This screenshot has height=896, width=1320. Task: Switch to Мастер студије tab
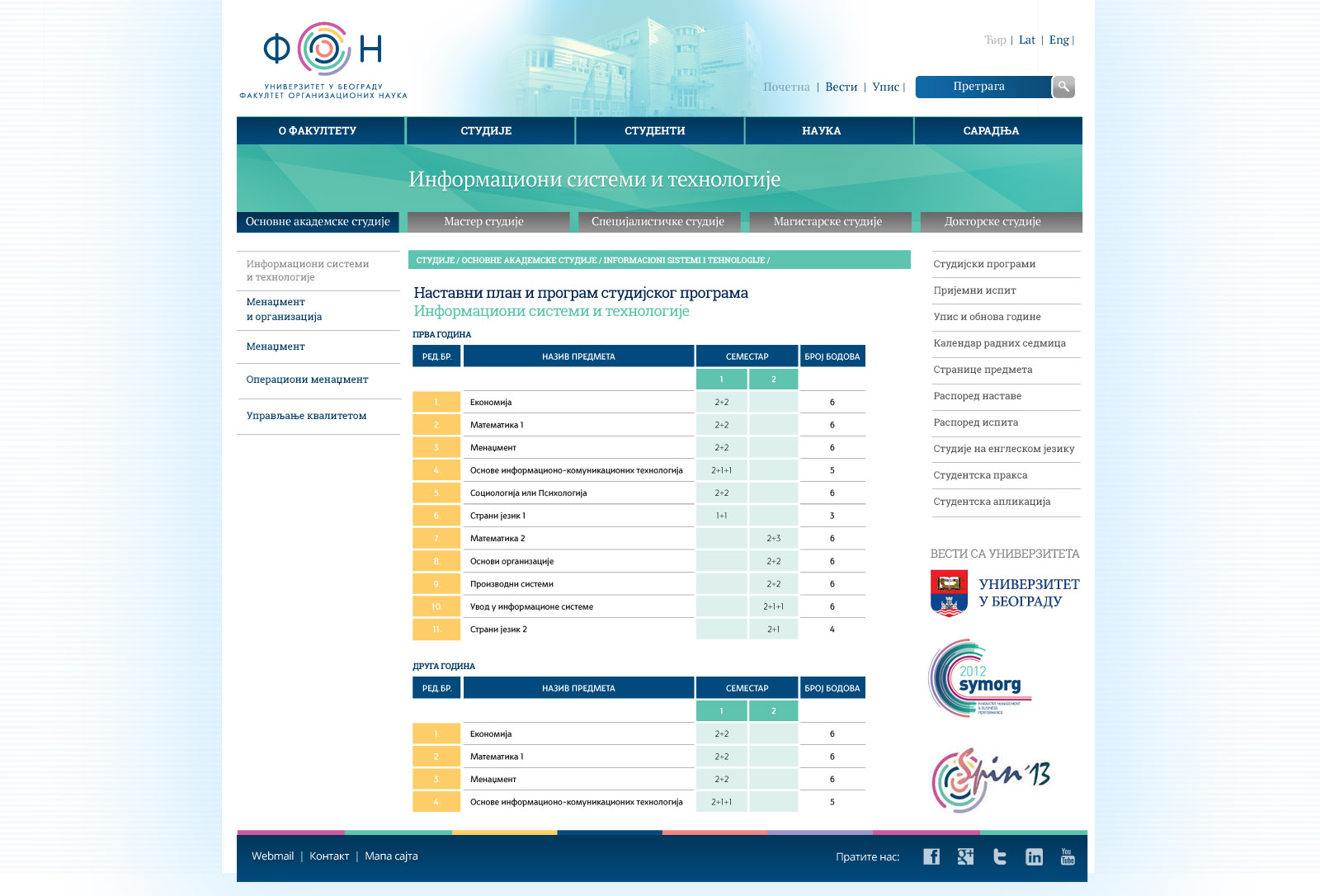point(484,222)
